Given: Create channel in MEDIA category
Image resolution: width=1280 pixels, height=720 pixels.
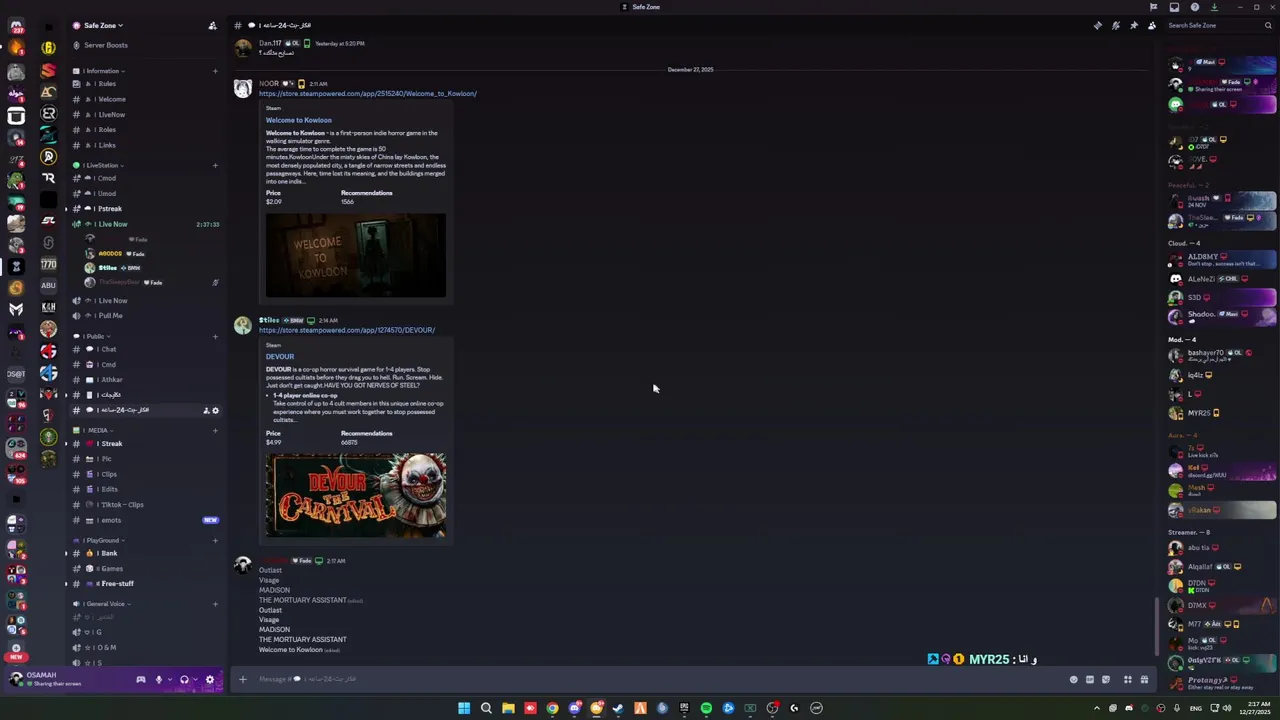Looking at the screenshot, I should 215,430.
